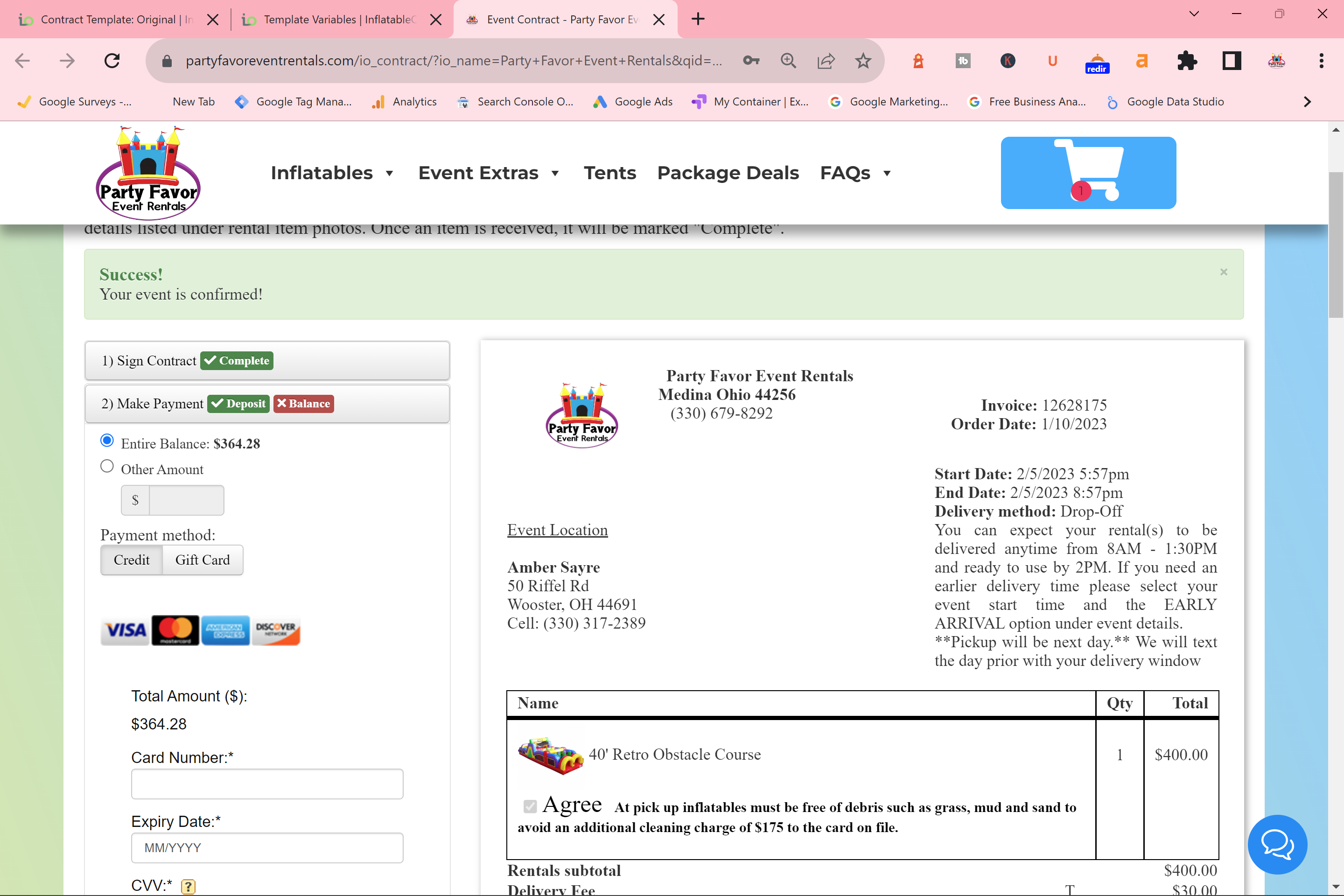1344x896 pixels.
Task: Expand the Inflatables dropdown menu
Action: click(x=332, y=173)
